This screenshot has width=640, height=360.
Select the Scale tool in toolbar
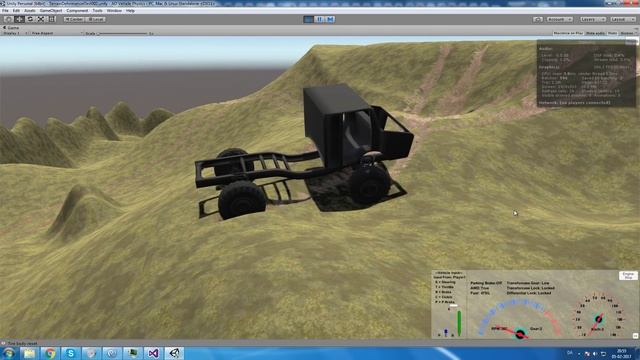click(x=41, y=19)
